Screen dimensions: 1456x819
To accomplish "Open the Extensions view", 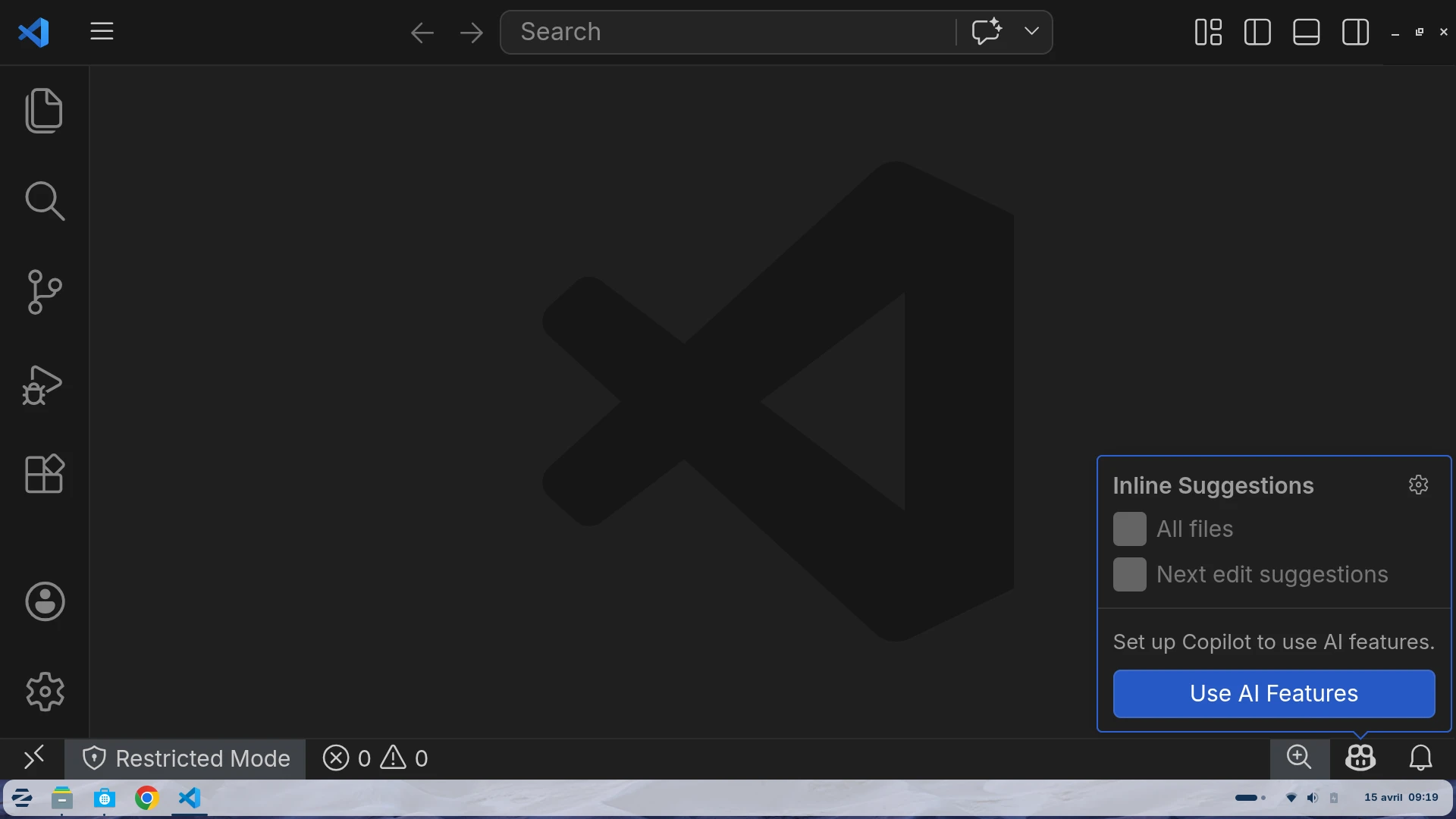I will (44, 474).
